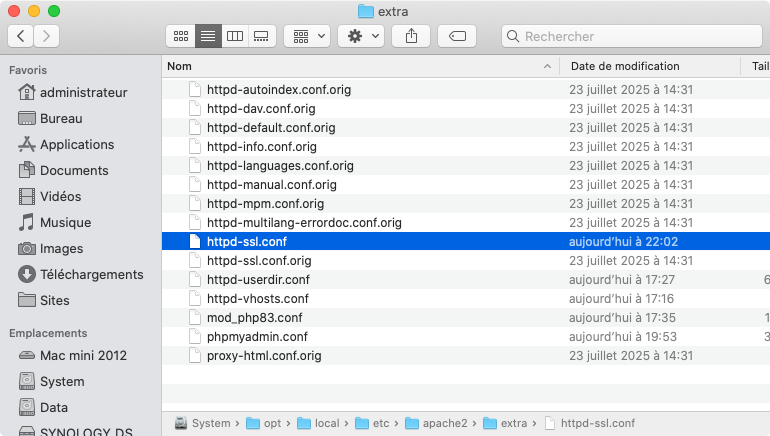
Task: Toggle list view mode button
Action: (208, 36)
